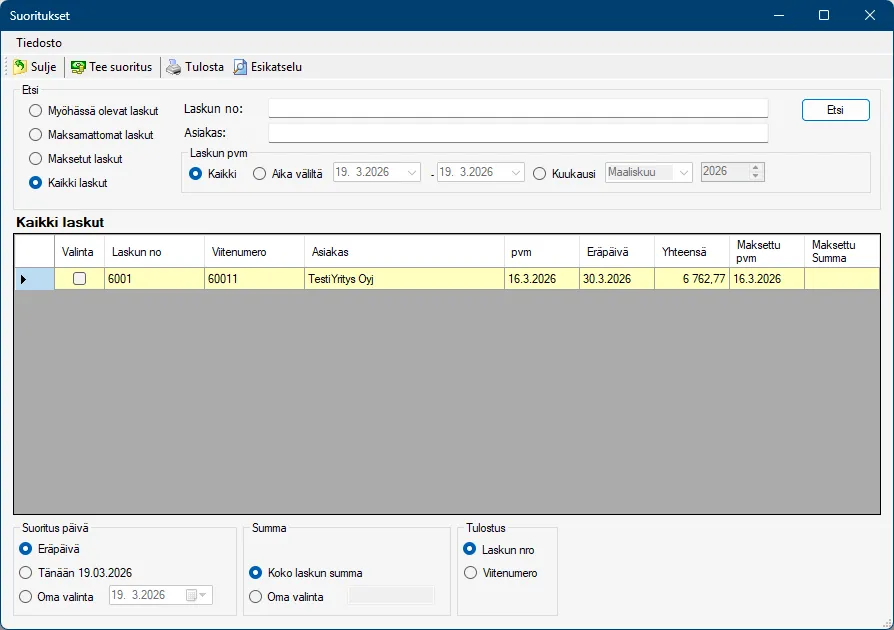Choose Maksamattomat laskut filter option
The image size is (894, 630).
click(36, 135)
